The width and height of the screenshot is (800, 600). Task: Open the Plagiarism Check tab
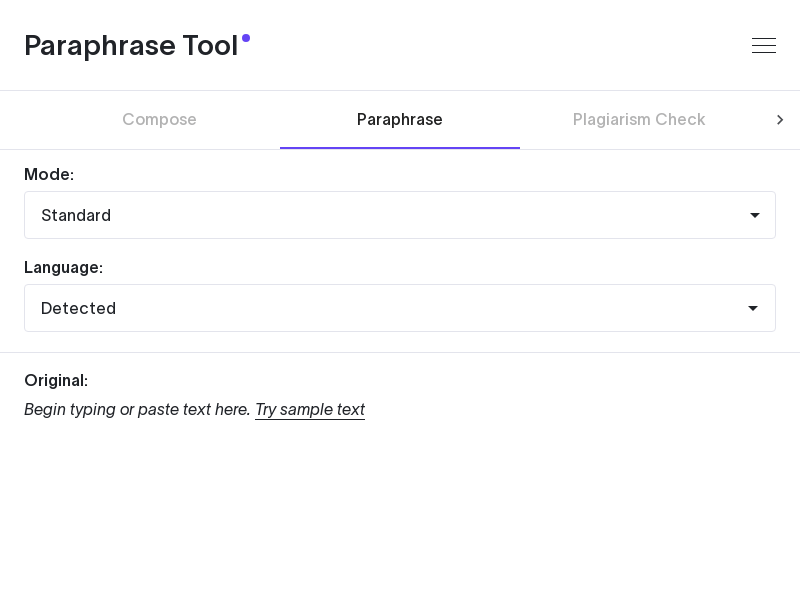[x=639, y=119]
